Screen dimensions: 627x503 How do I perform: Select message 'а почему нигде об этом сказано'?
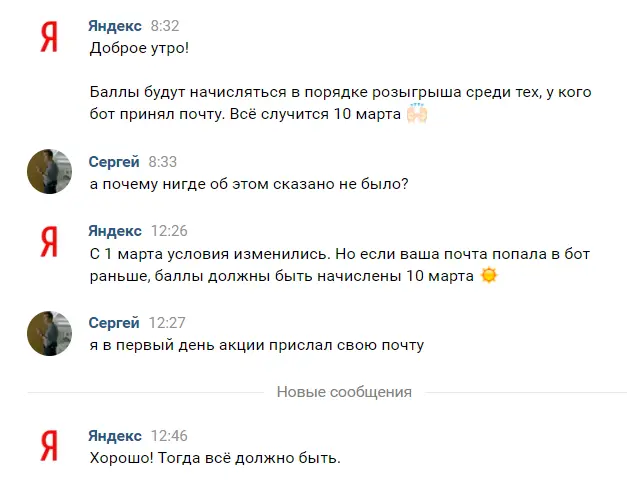(x=249, y=184)
